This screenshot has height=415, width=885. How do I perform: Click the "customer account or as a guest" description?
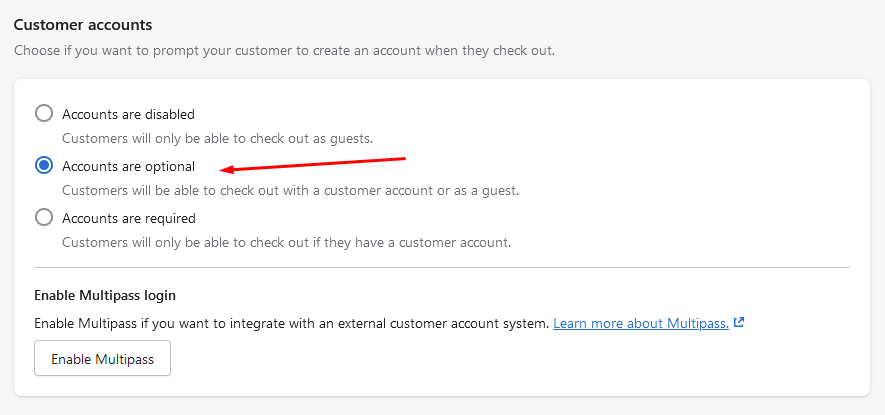[x=290, y=190]
